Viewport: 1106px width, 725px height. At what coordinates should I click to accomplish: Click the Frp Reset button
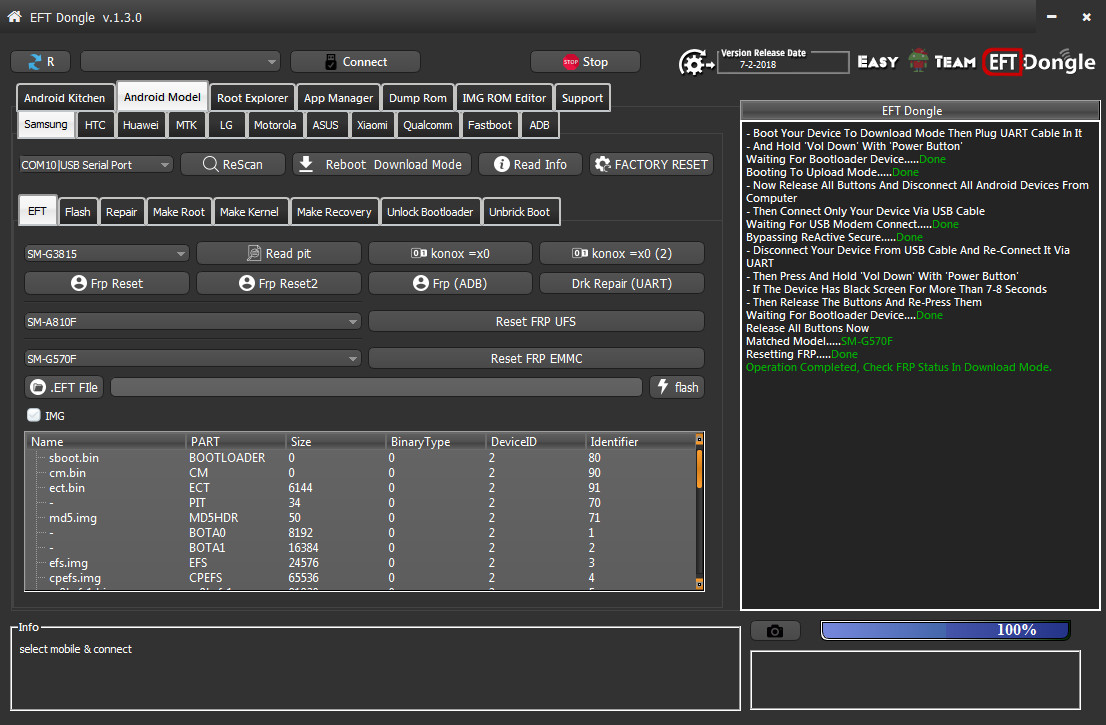(x=107, y=284)
